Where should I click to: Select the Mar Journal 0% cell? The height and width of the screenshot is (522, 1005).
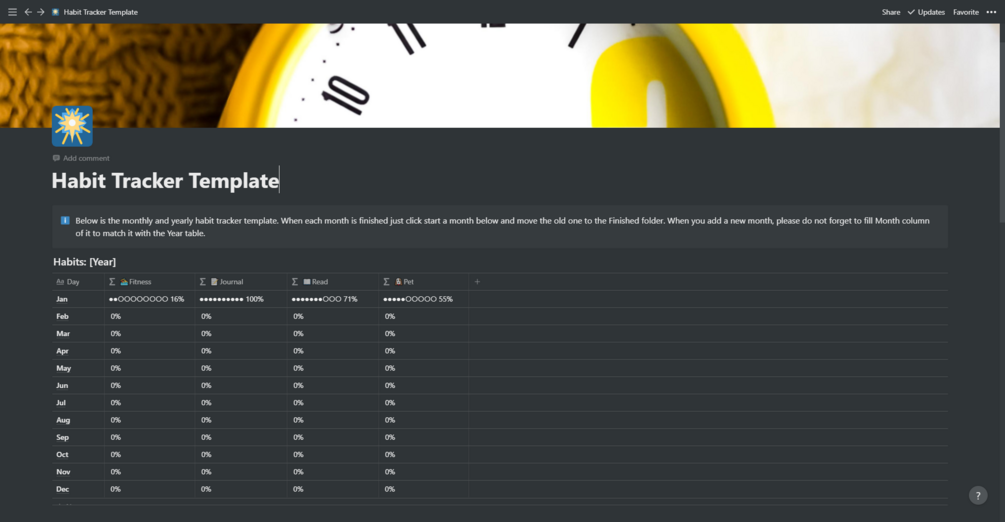click(241, 334)
